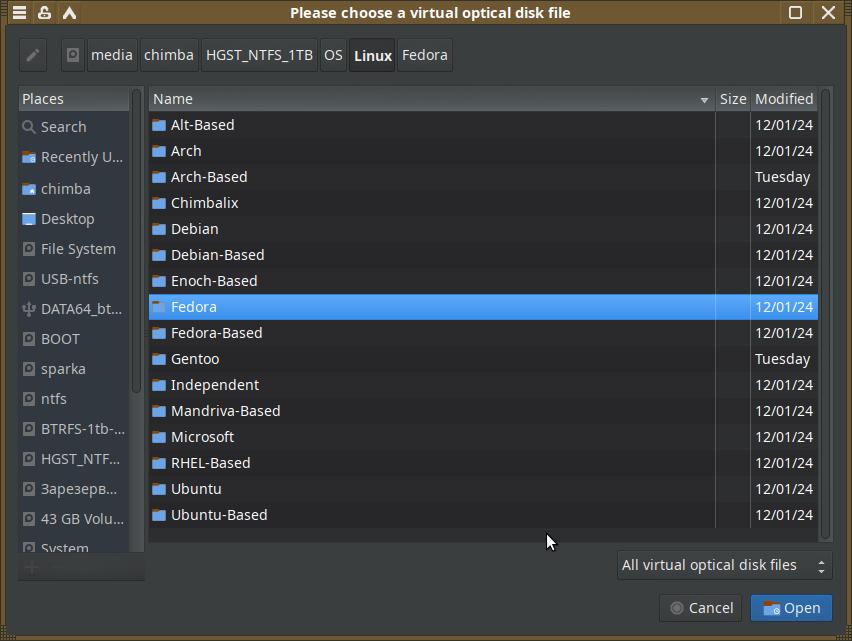Switch to the HGST_NTFS_1TB path button
Screen dimensions: 852x641
pos(259,55)
